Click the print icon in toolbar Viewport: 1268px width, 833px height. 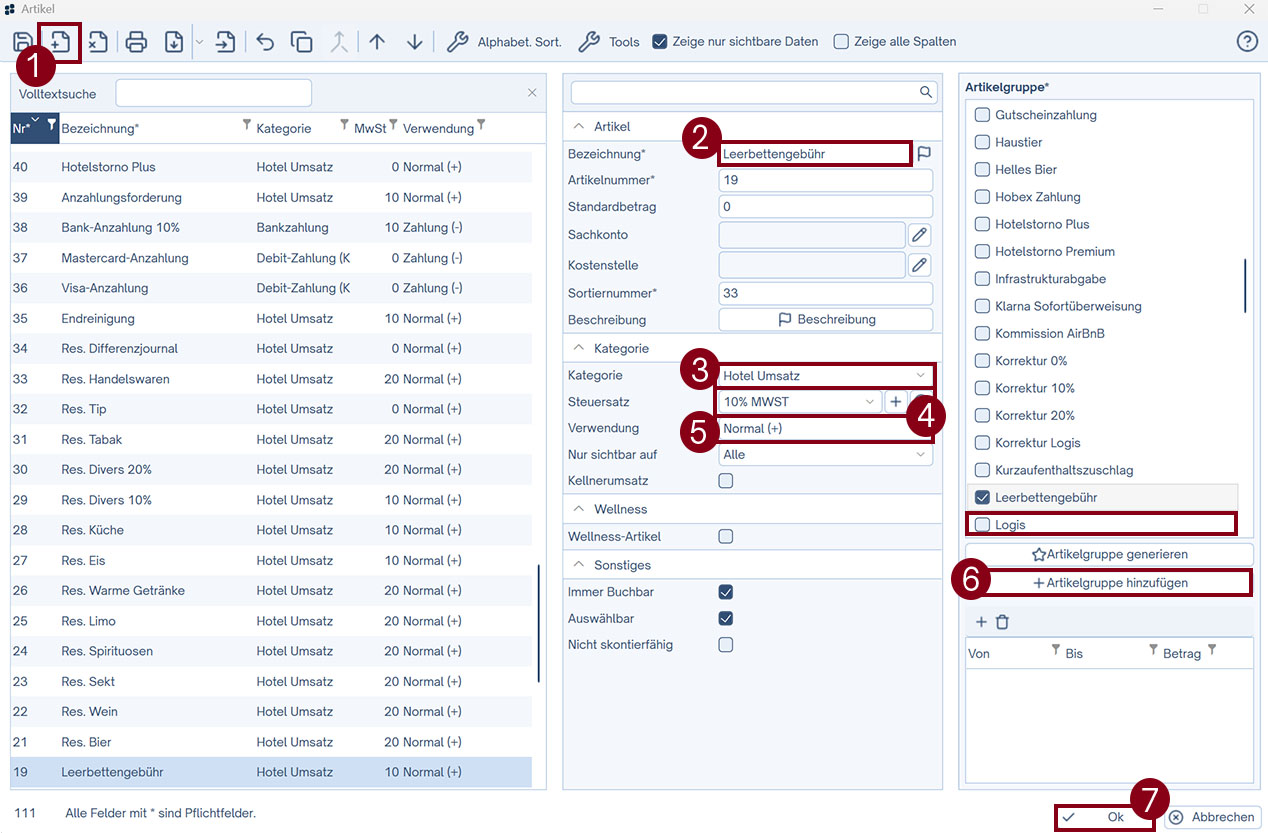(137, 42)
